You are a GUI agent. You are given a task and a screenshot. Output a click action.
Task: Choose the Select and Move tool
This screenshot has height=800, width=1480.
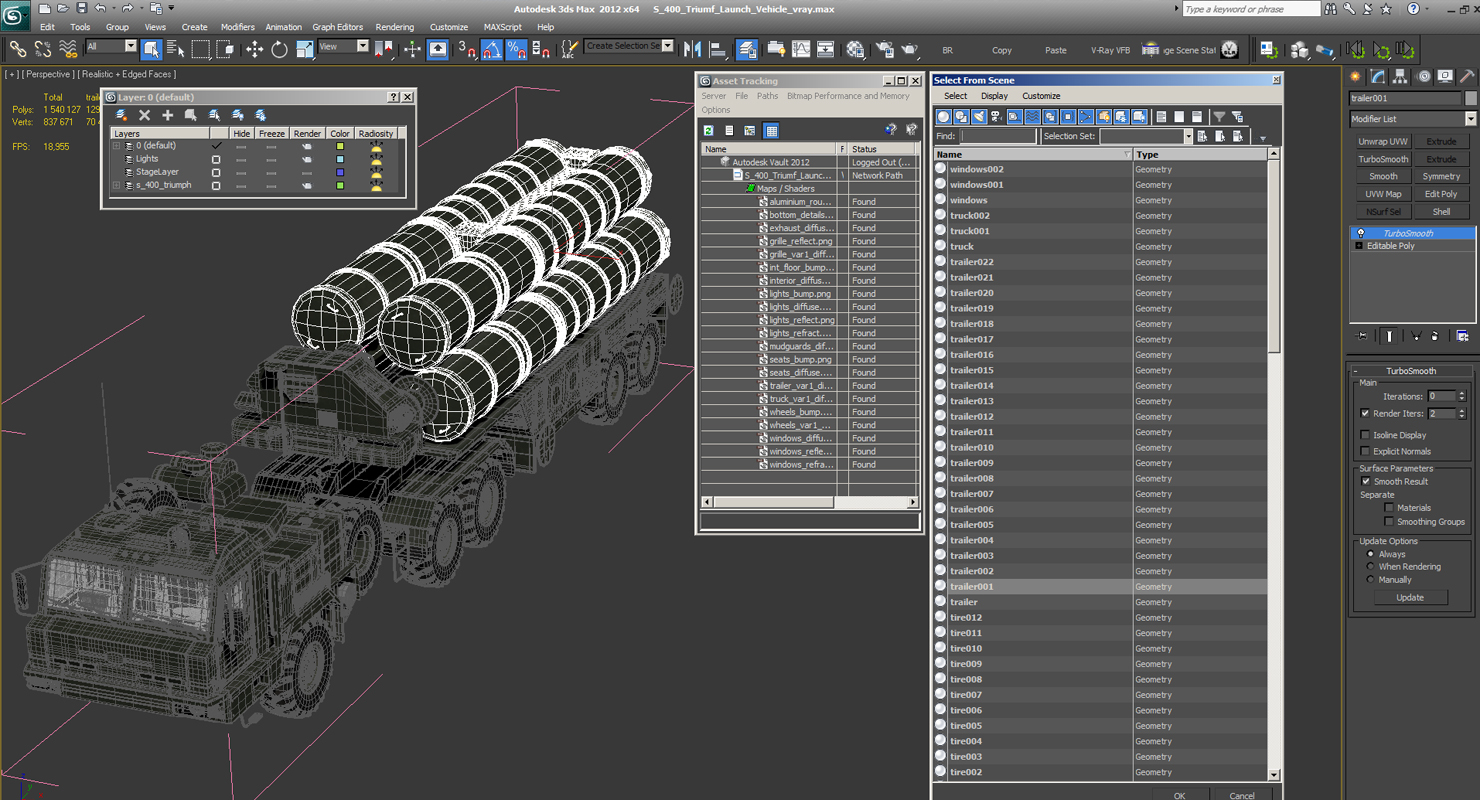coord(254,48)
